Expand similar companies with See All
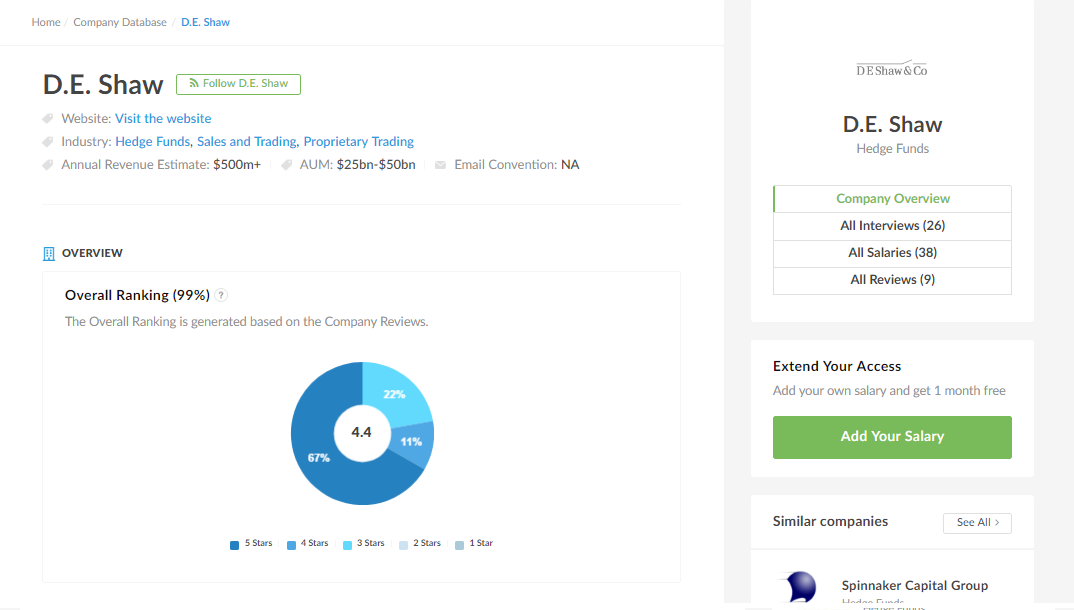The image size is (1074, 610). pyautogui.click(x=977, y=522)
